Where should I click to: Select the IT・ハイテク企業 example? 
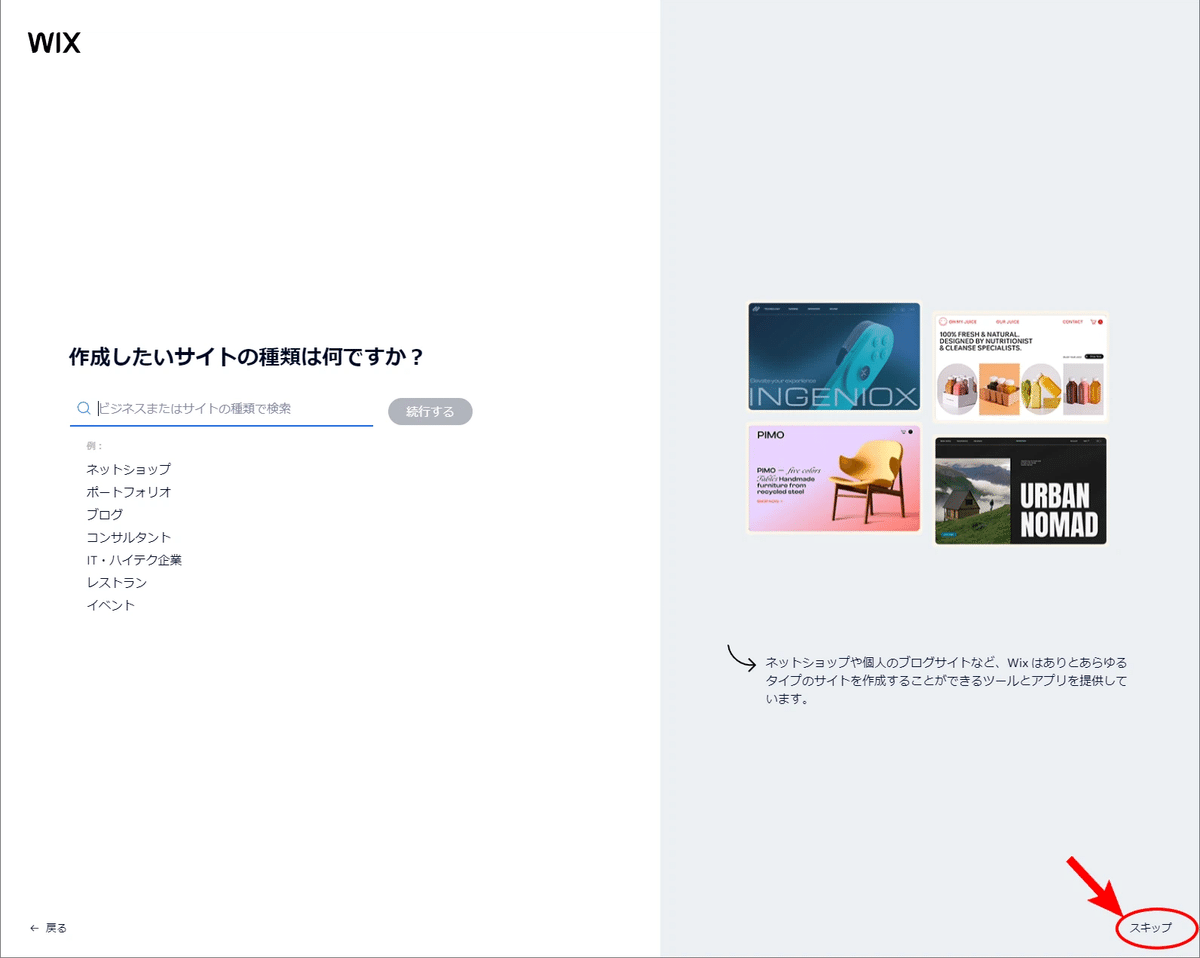tap(134, 560)
